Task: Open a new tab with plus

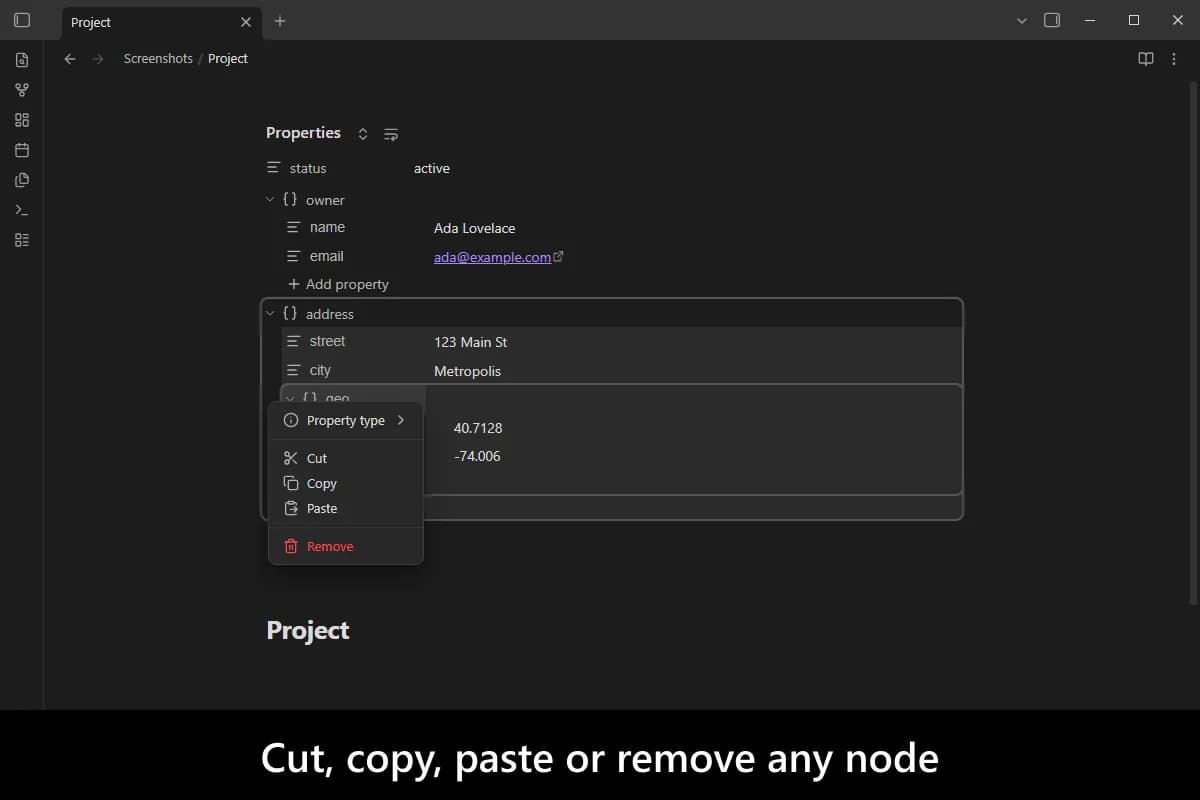Action: point(280,21)
